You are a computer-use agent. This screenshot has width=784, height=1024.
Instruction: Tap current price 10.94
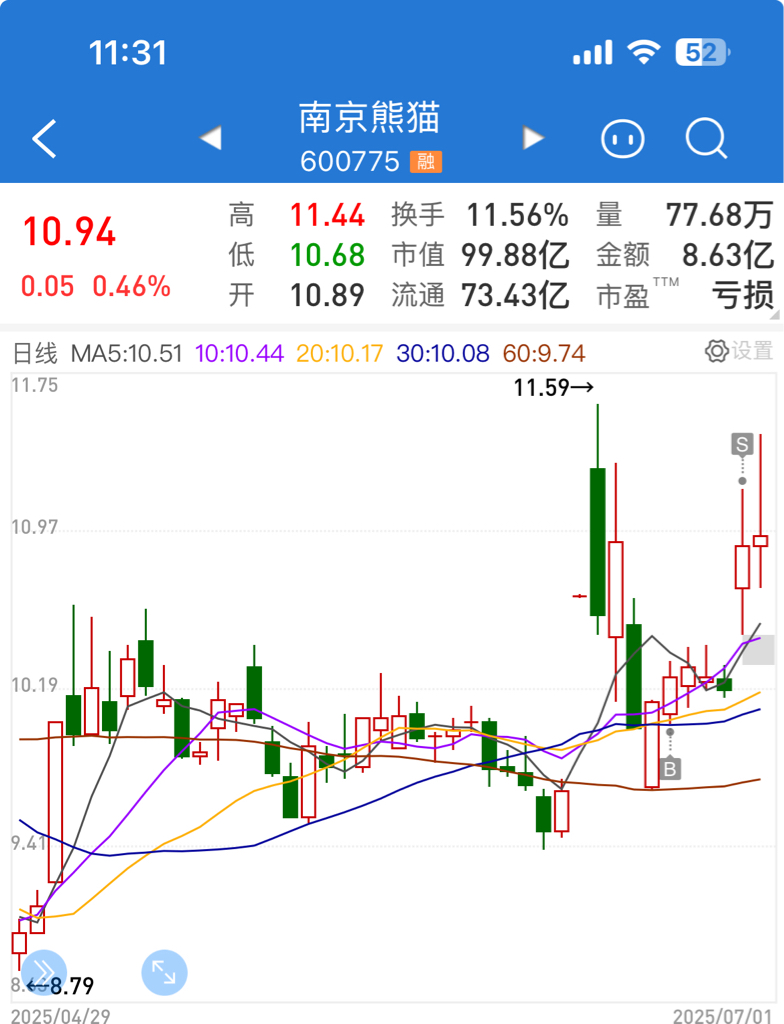(x=69, y=232)
